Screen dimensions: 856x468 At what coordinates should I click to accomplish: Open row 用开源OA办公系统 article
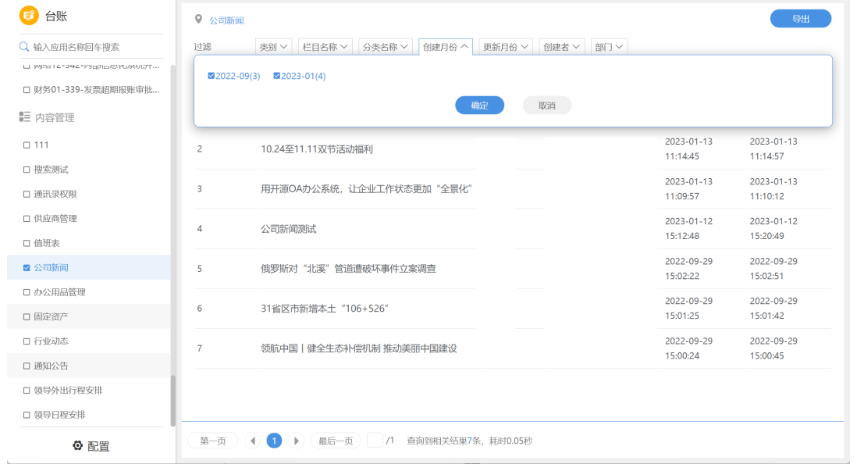point(366,189)
